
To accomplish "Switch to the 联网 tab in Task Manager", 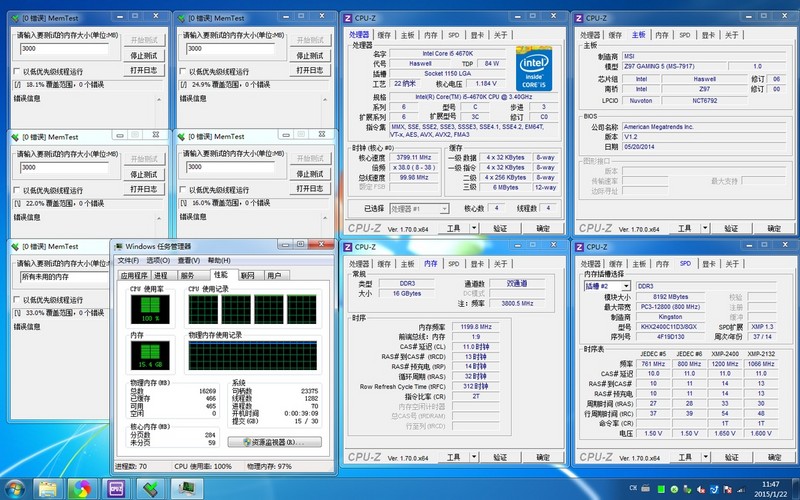I will tap(248, 276).
